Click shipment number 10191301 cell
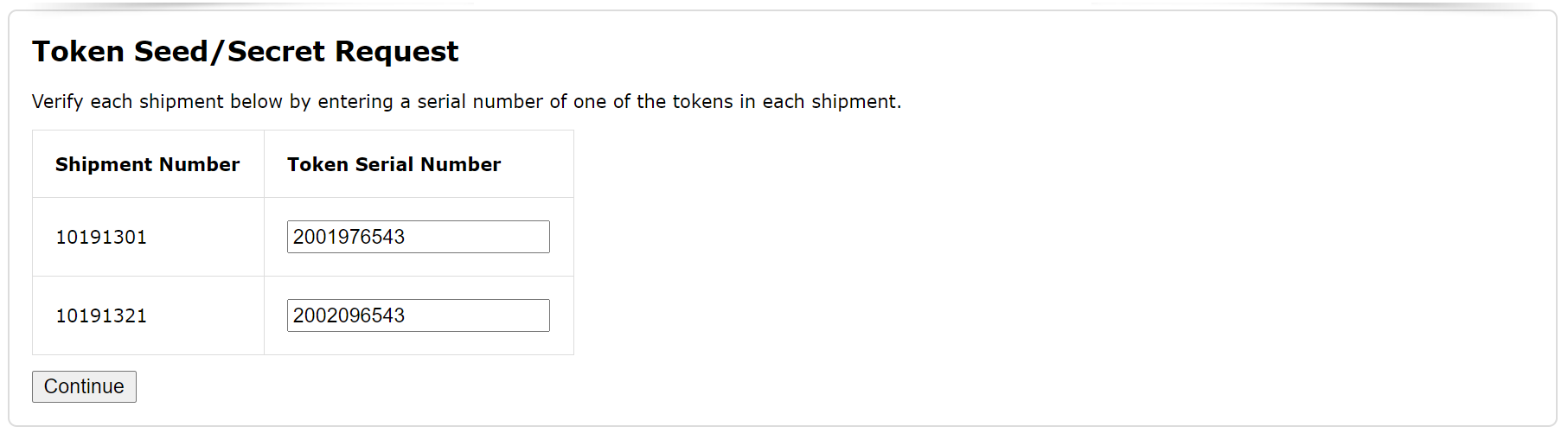This screenshot has height=433, width=1568. pyautogui.click(x=101, y=237)
